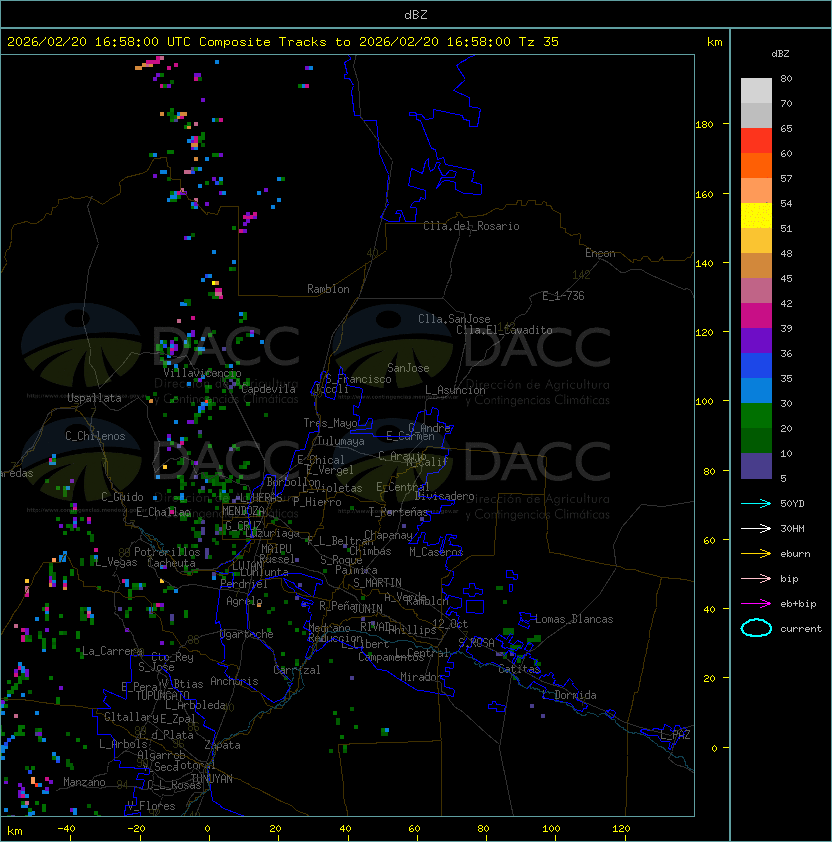The width and height of the screenshot is (832, 842).
Task: Click the light gray top legend swatch
Action: (756, 91)
